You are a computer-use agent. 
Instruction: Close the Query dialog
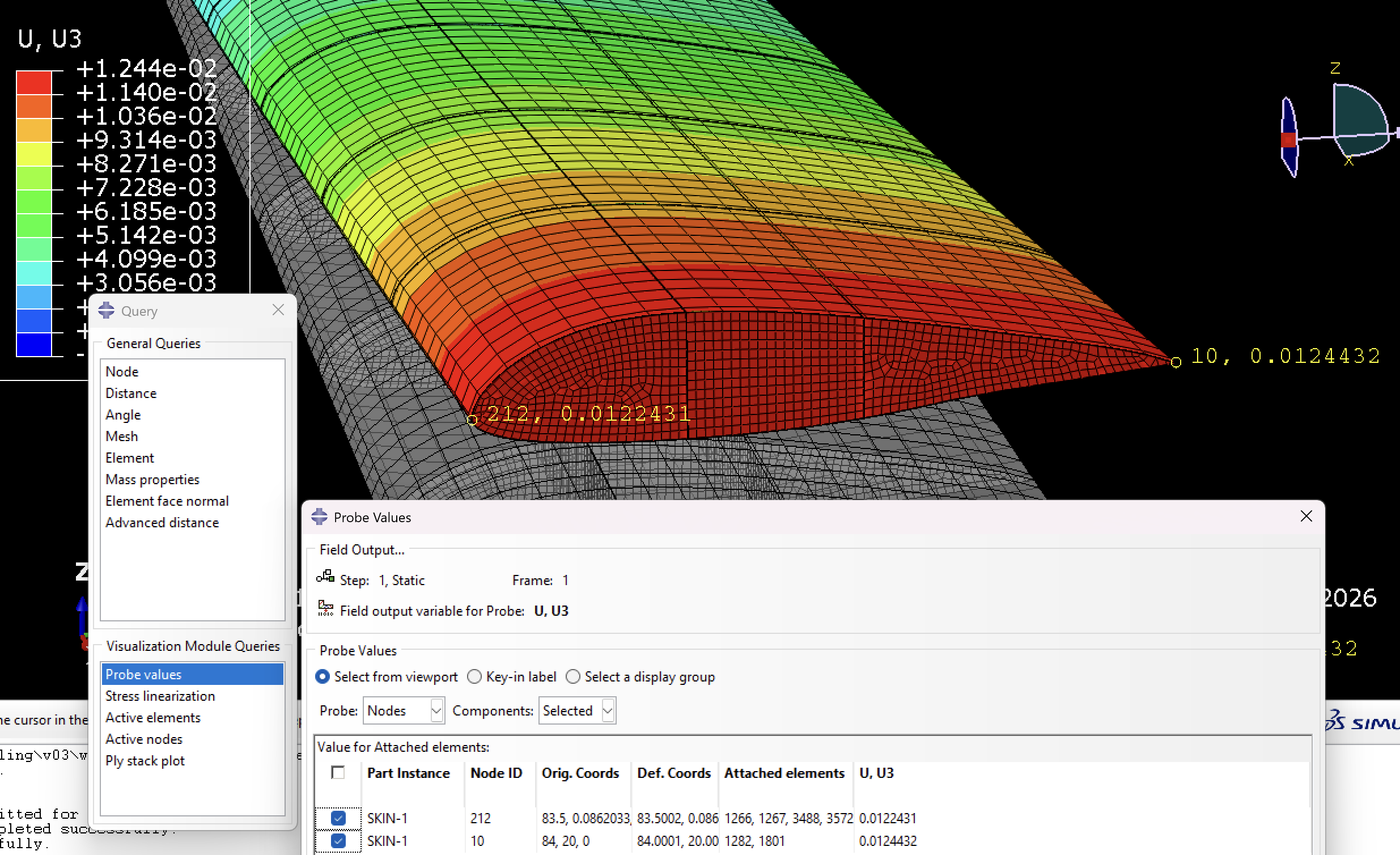coord(278,310)
